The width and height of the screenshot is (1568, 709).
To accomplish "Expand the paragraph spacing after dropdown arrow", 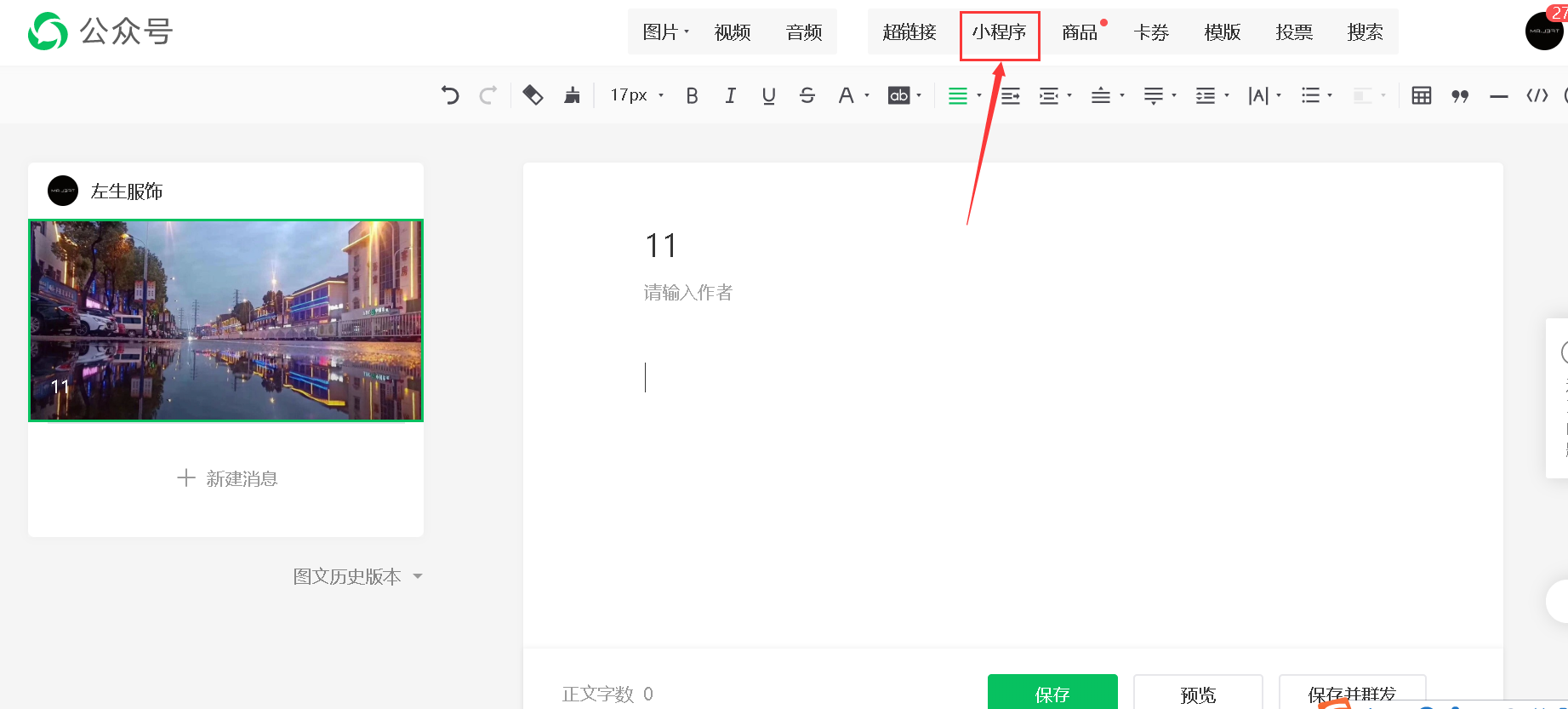I will tap(1174, 95).
